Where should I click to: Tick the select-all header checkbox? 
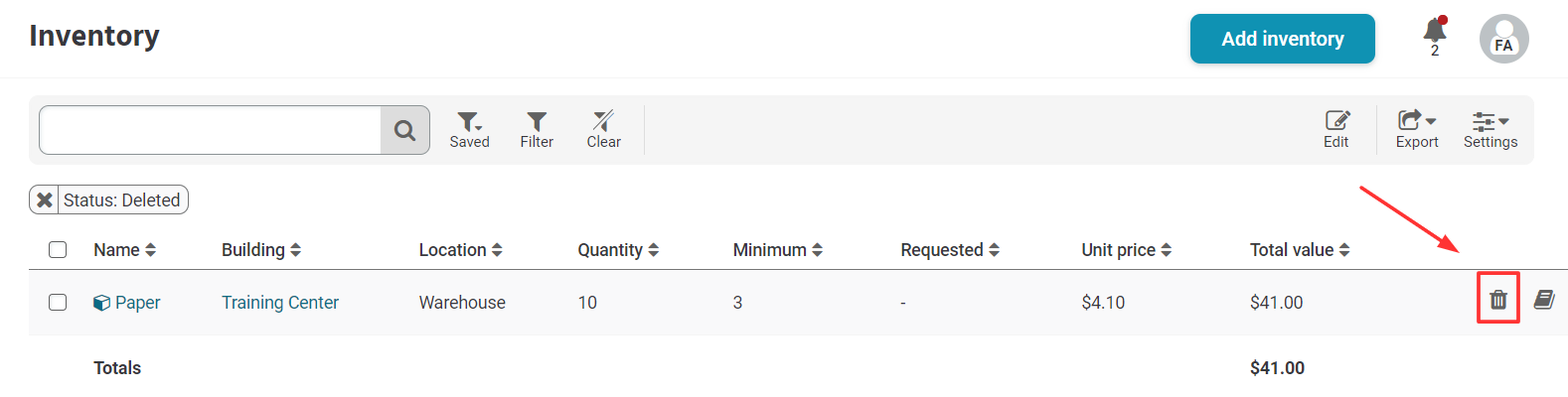click(58, 250)
